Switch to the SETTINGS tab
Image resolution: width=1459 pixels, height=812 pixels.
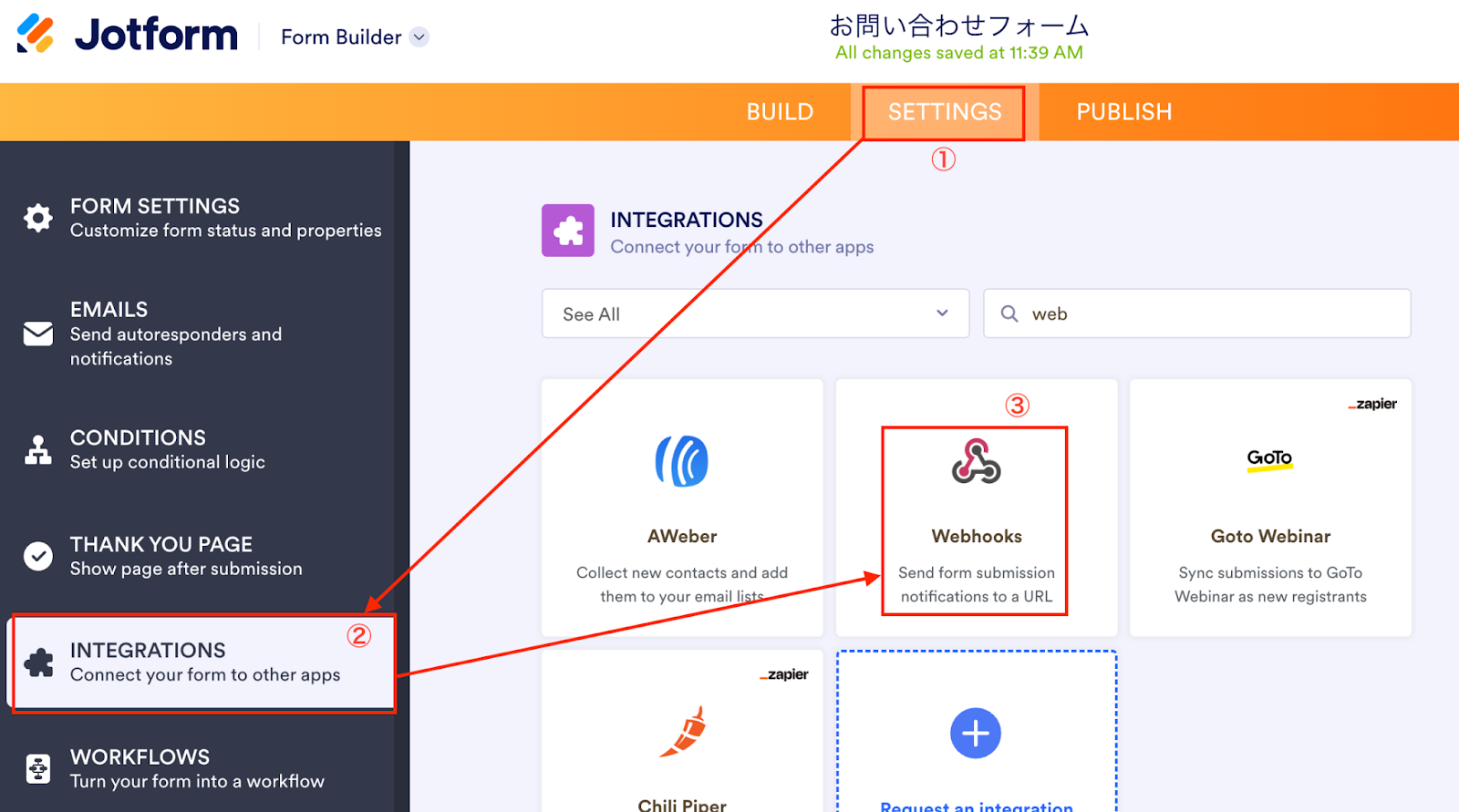click(945, 112)
